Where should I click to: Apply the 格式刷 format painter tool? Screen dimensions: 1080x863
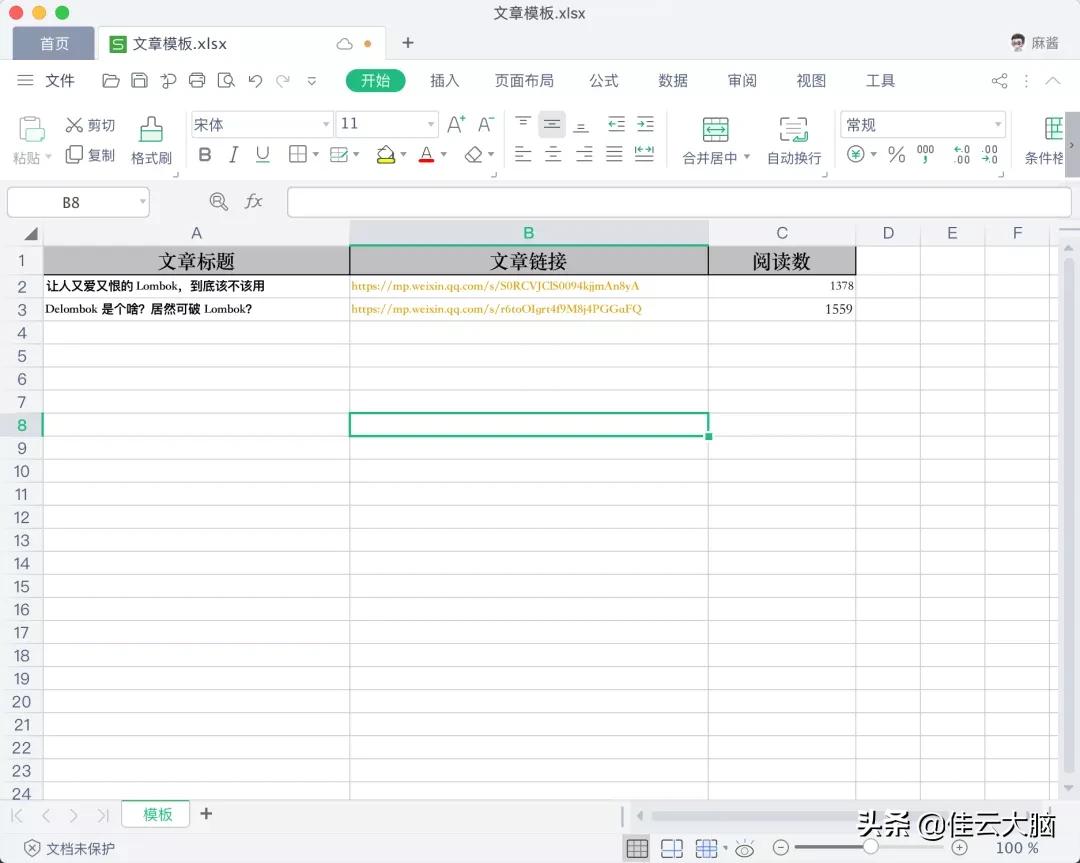coord(151,140)
